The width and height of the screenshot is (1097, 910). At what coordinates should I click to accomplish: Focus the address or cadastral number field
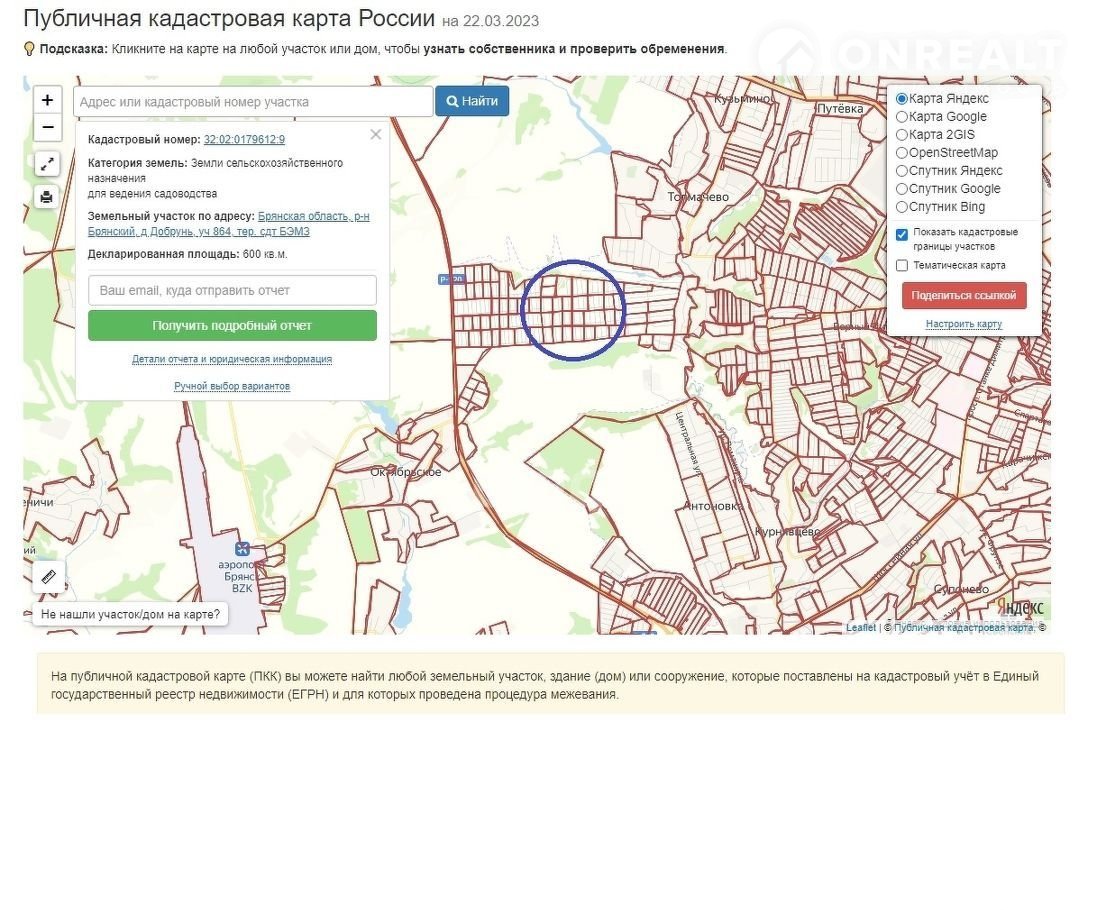coord(253,102)
